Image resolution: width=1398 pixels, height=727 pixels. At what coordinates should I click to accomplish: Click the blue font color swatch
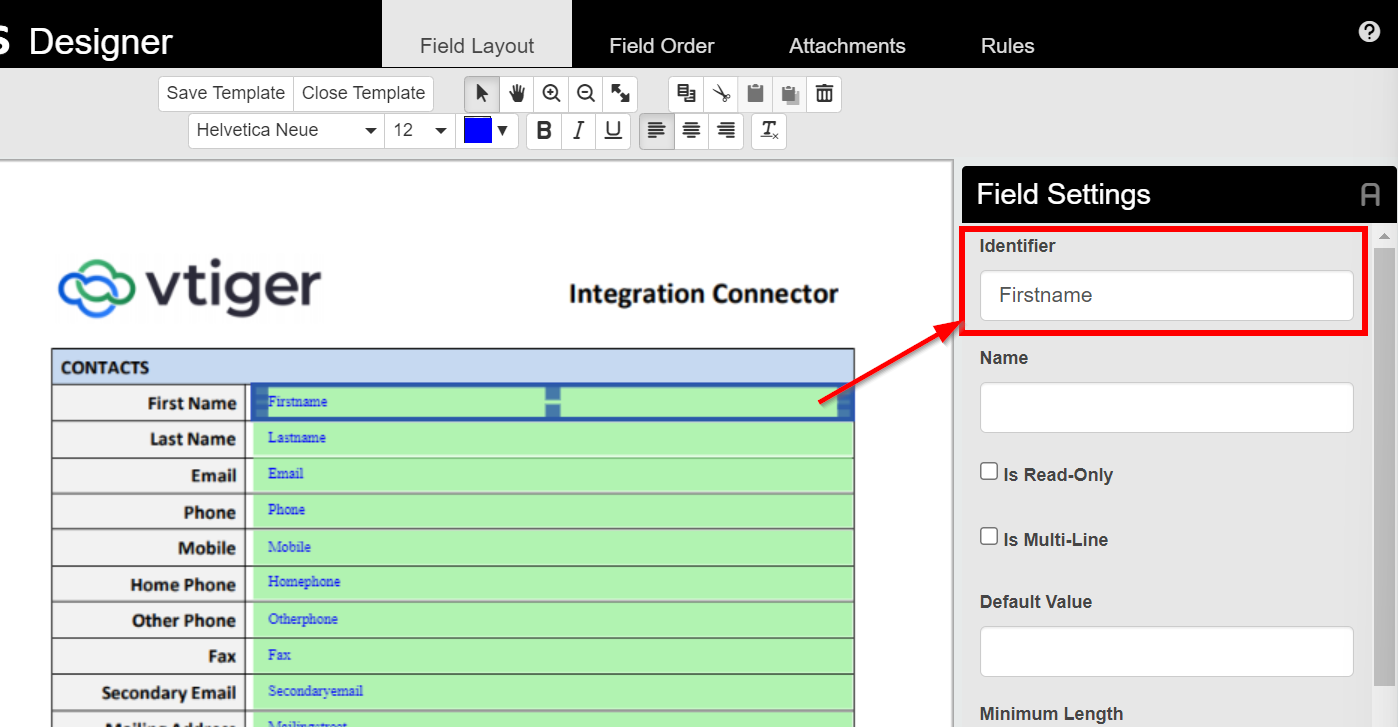(478, 130)
